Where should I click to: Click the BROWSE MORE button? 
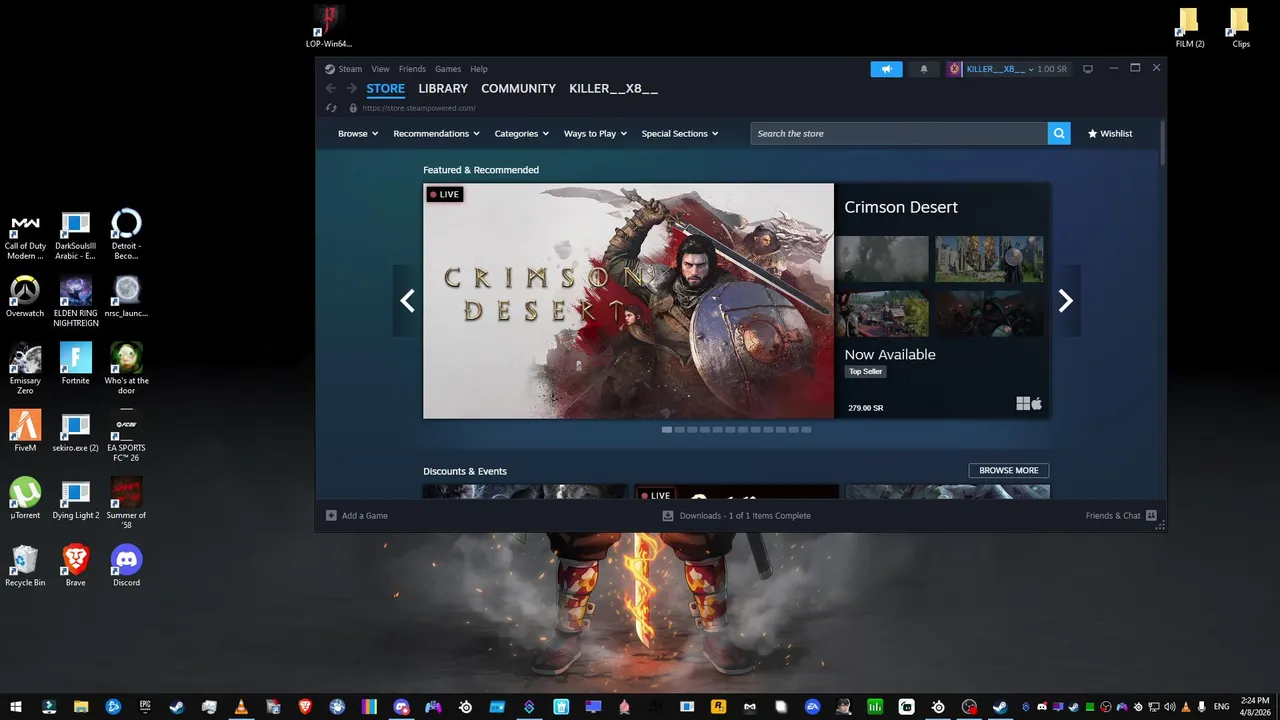[1009, 471]
